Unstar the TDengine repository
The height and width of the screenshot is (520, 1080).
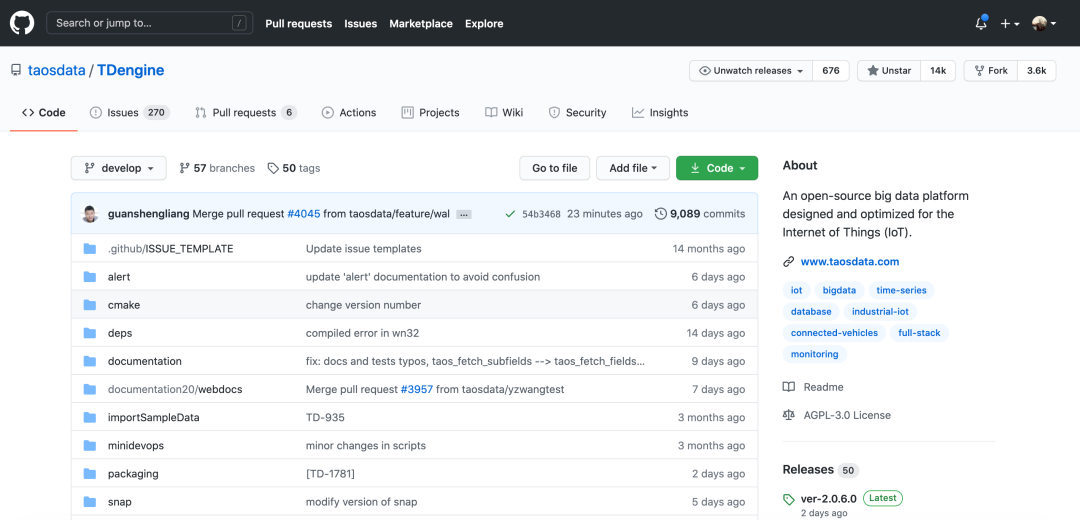click(x=889, y=71)
